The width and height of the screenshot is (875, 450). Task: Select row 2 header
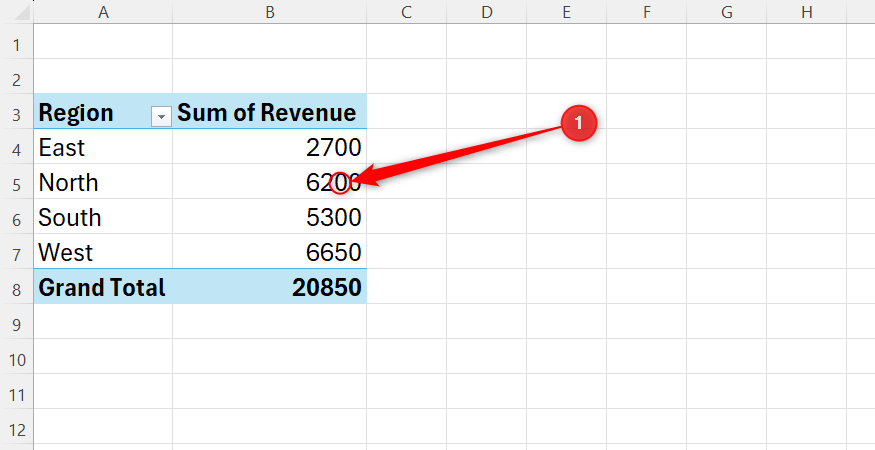17,76
